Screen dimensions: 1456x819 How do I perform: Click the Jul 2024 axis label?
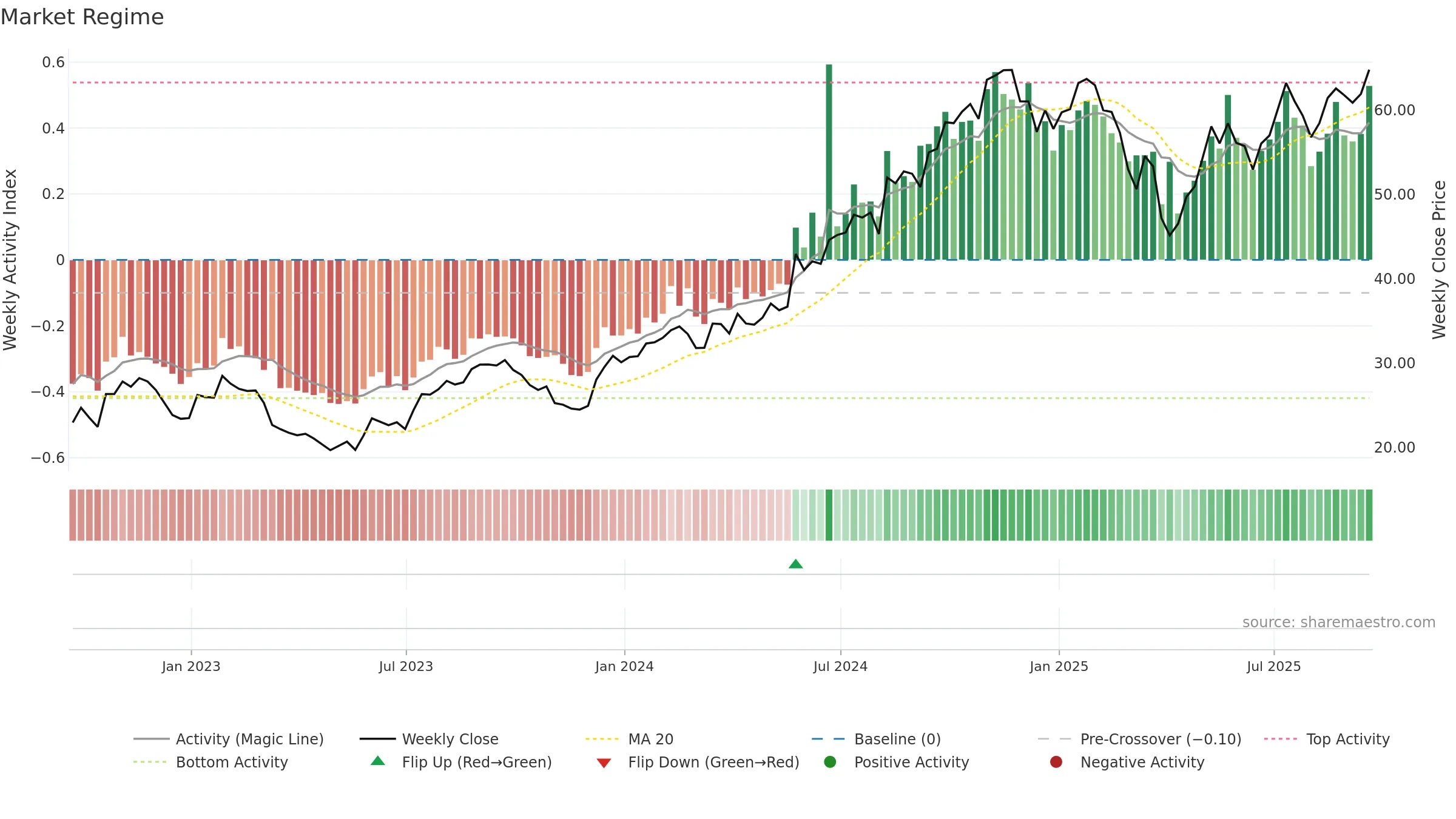pos(840,666)
